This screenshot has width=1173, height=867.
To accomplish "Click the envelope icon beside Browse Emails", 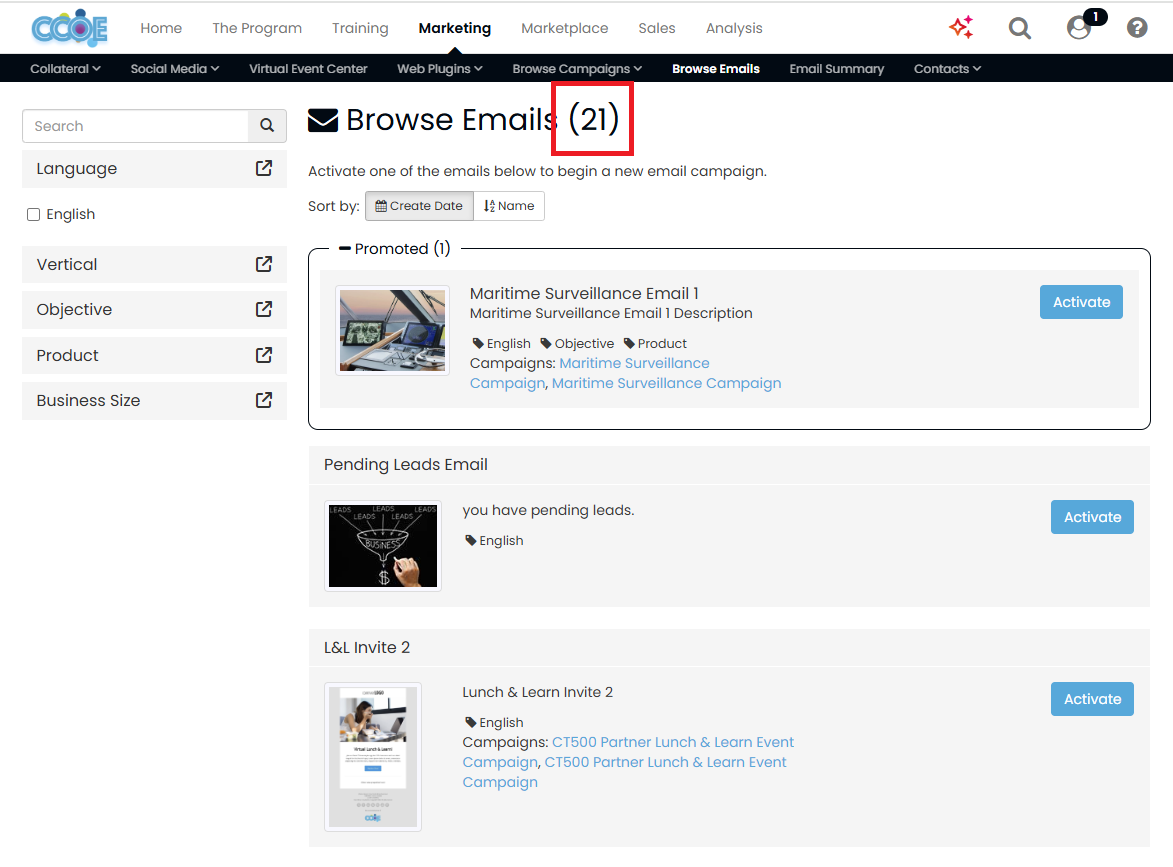I will [323, 120].
